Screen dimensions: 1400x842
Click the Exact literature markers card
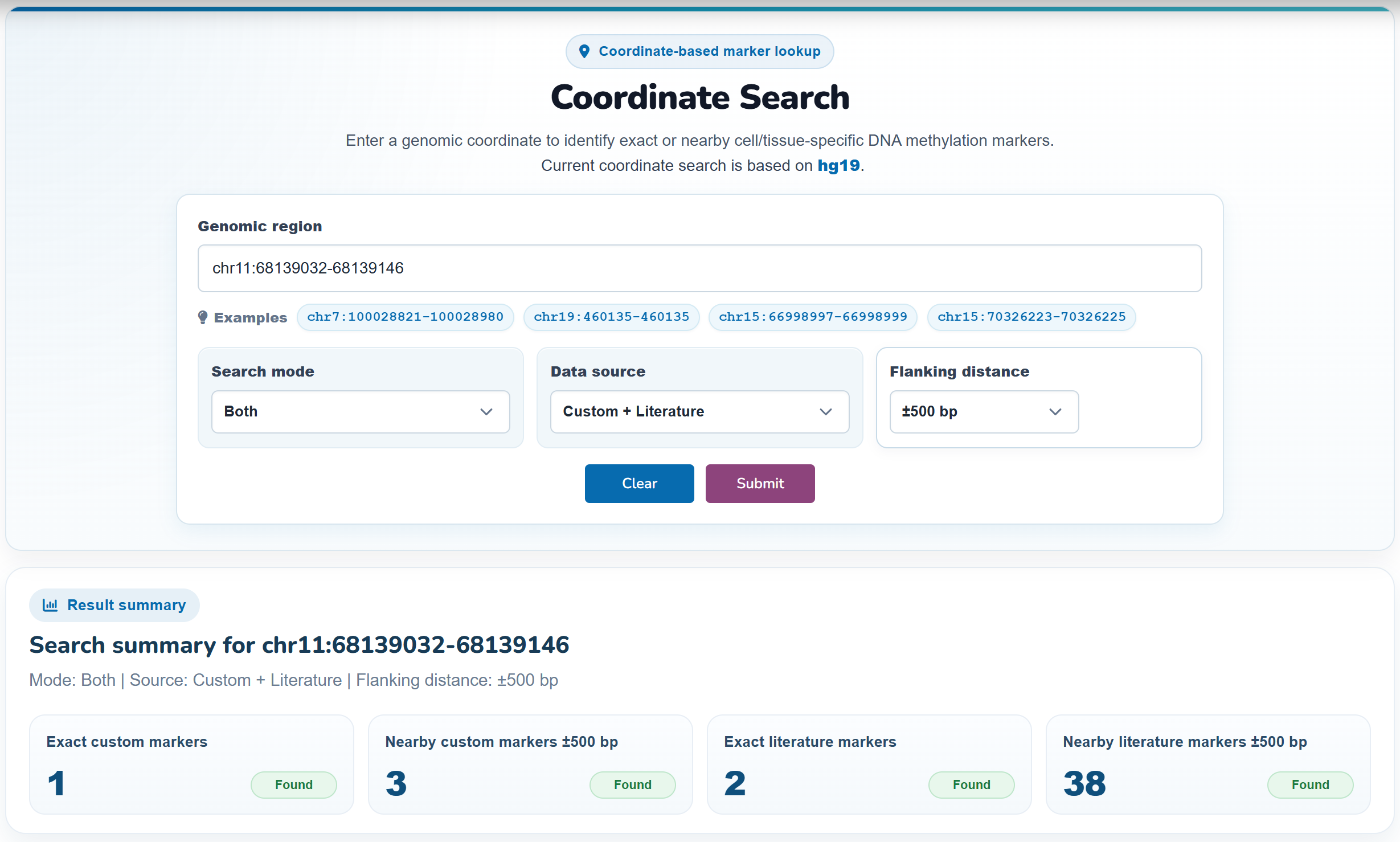[869, 765]
